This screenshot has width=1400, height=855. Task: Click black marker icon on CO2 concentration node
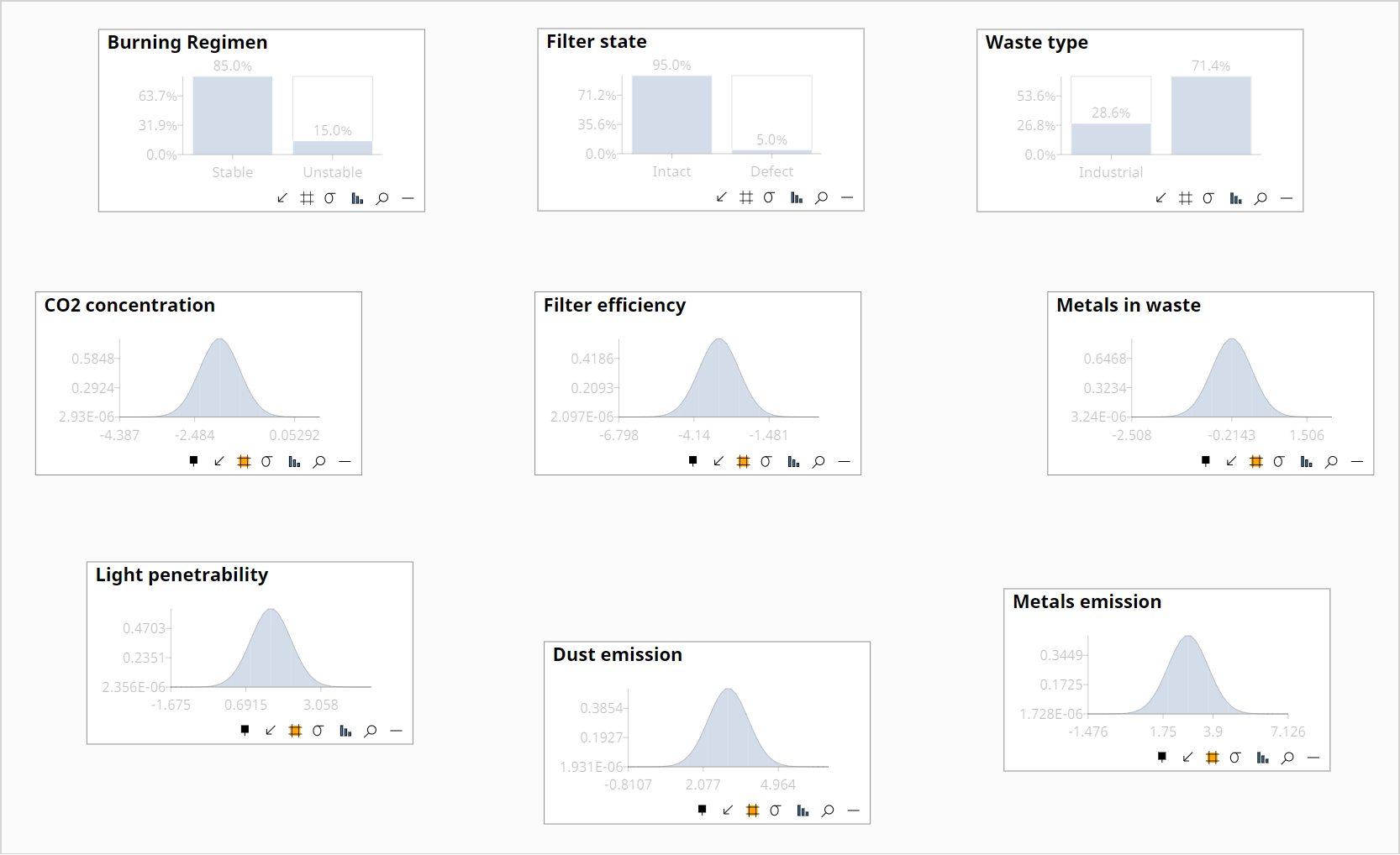[194, 461]
